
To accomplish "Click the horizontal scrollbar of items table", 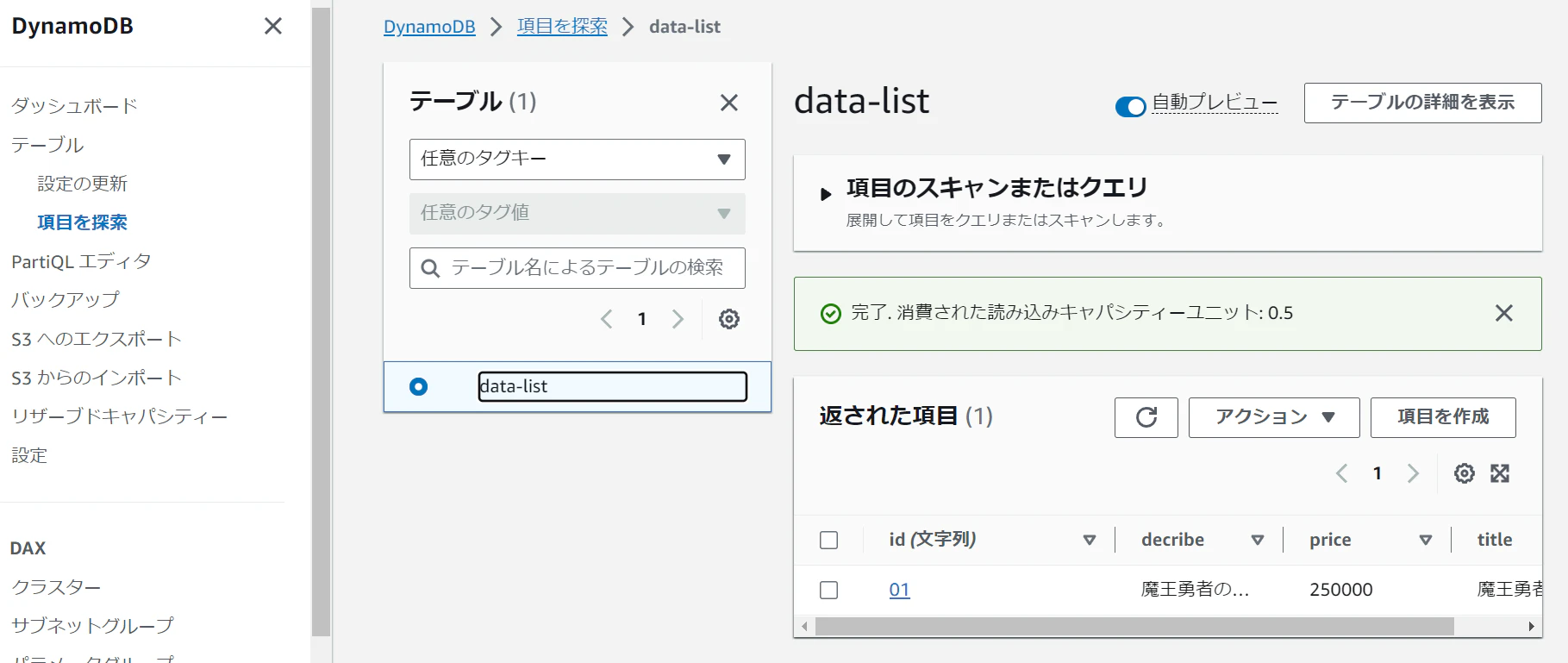I will [1134, 627].
